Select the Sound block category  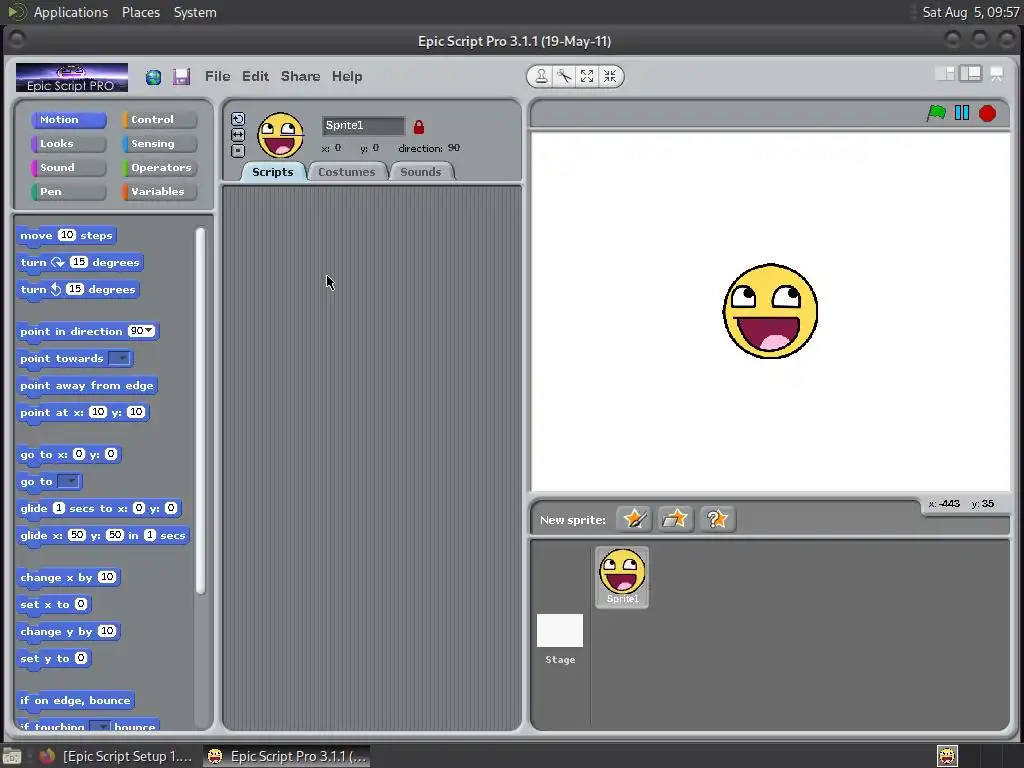tap(68, 168)
